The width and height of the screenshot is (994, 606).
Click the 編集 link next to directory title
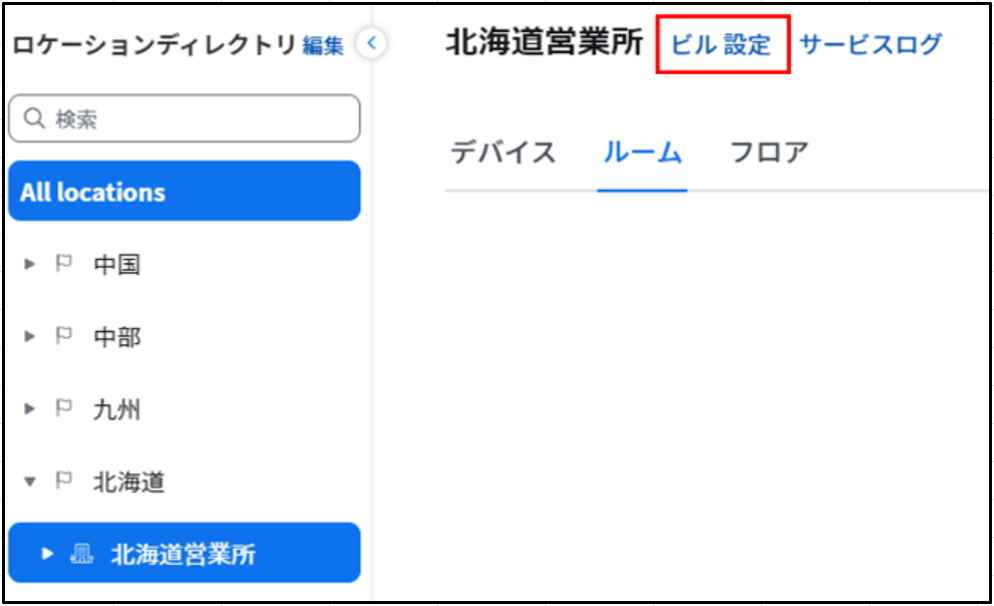coord(323,45)
